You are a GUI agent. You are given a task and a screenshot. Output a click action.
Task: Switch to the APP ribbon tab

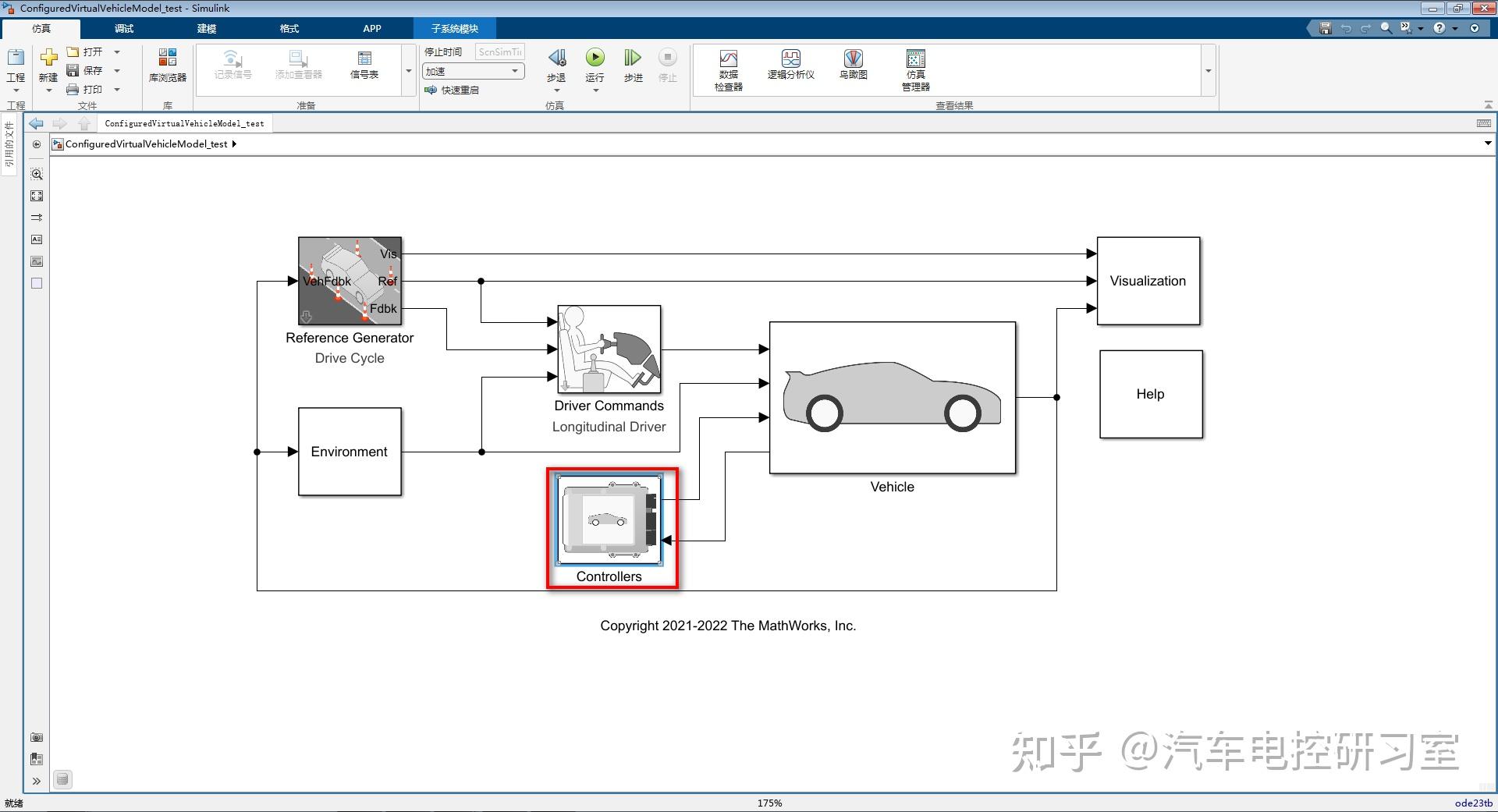(372, 28)
